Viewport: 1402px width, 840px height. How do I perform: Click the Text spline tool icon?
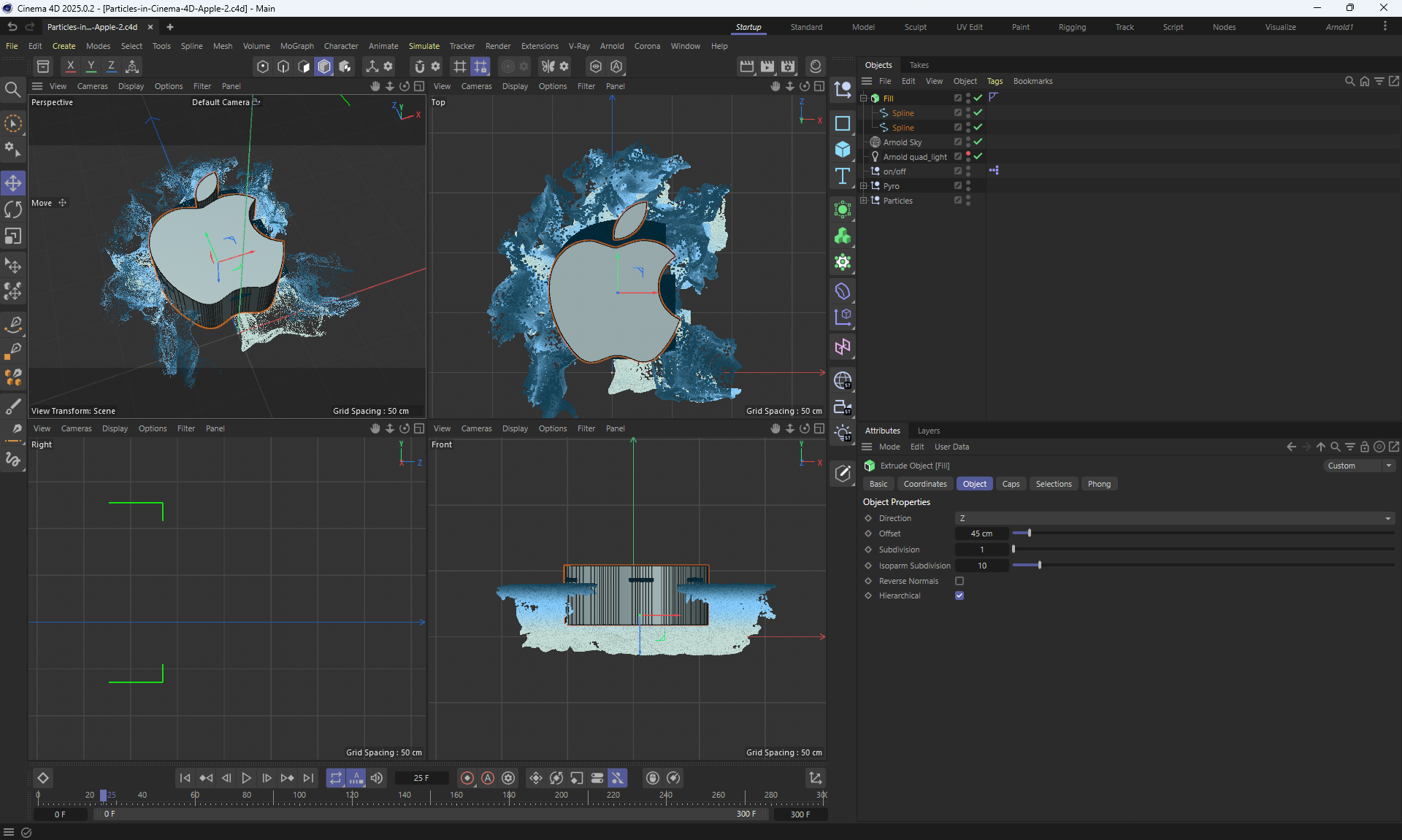click(x=843, y=176)
